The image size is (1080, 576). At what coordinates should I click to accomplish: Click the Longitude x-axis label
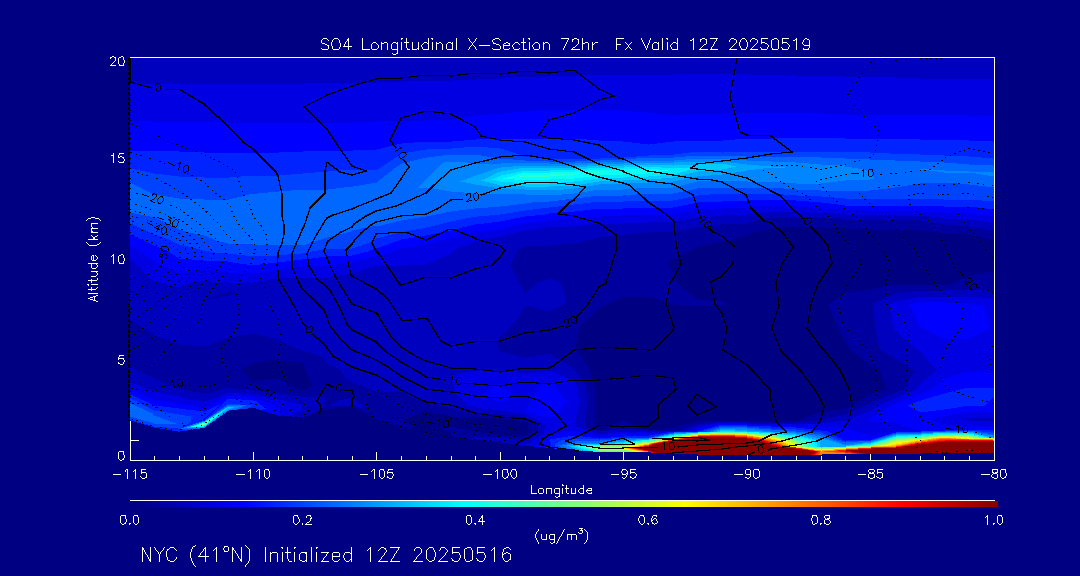click(x=561, y=490)
